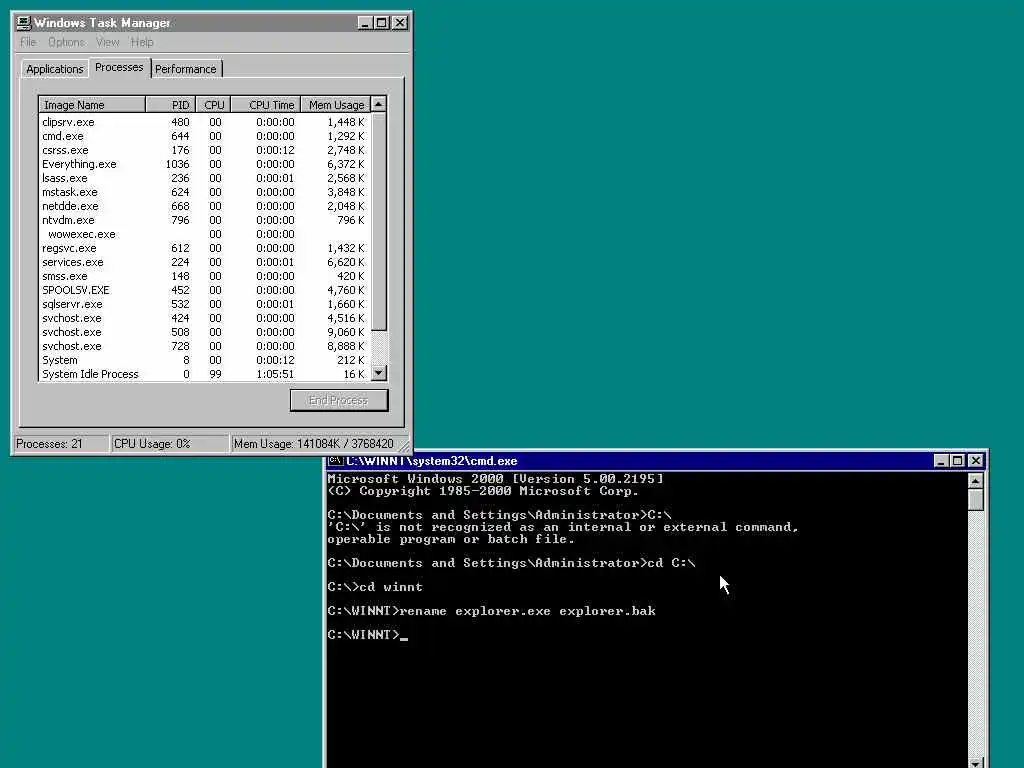Select the clipsrv.exe process row
The width and height of the screenshot is (1024, 768).
204,122
